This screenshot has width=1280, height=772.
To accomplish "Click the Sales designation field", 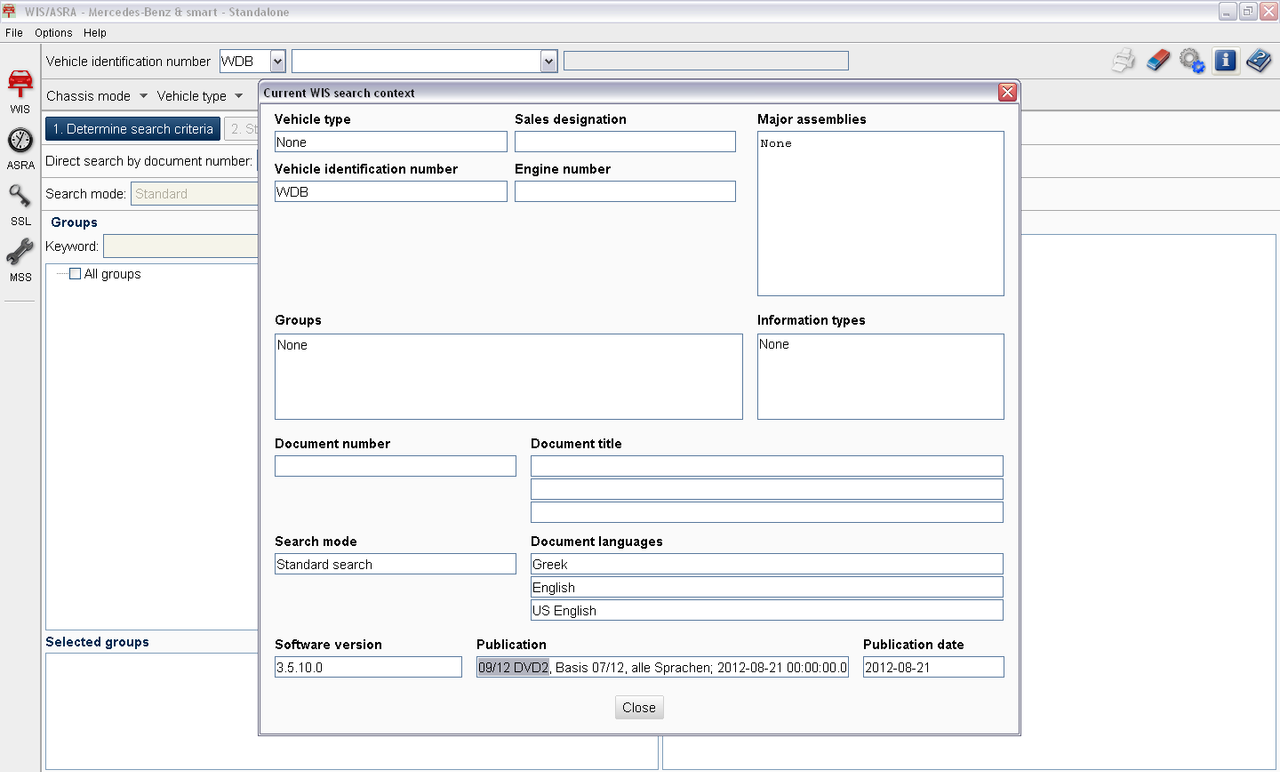I will 625,142.
